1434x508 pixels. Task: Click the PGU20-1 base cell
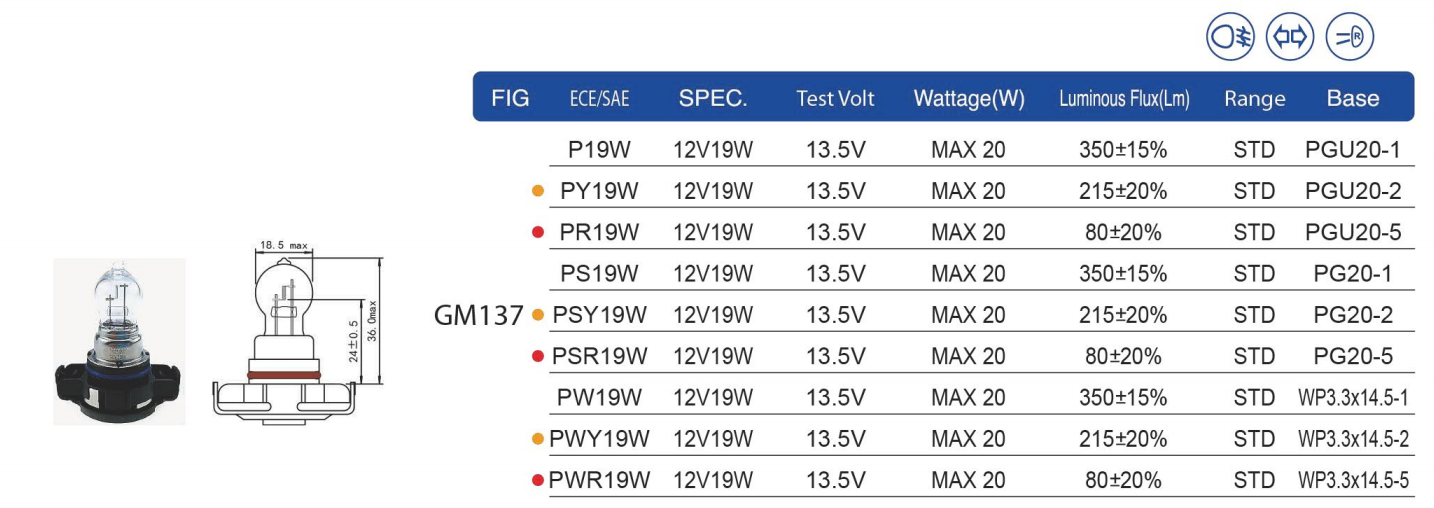click(x=1353, y=150)
